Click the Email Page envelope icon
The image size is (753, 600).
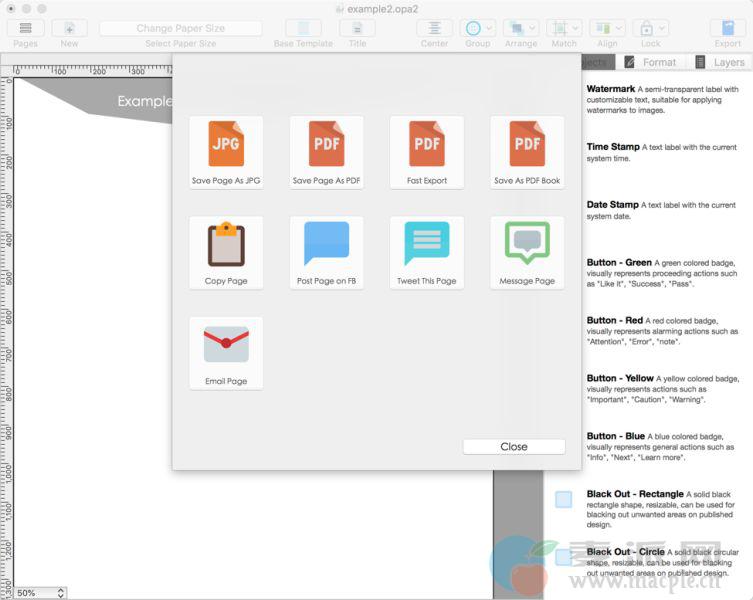pyautogui.click(x=226, y=344)
